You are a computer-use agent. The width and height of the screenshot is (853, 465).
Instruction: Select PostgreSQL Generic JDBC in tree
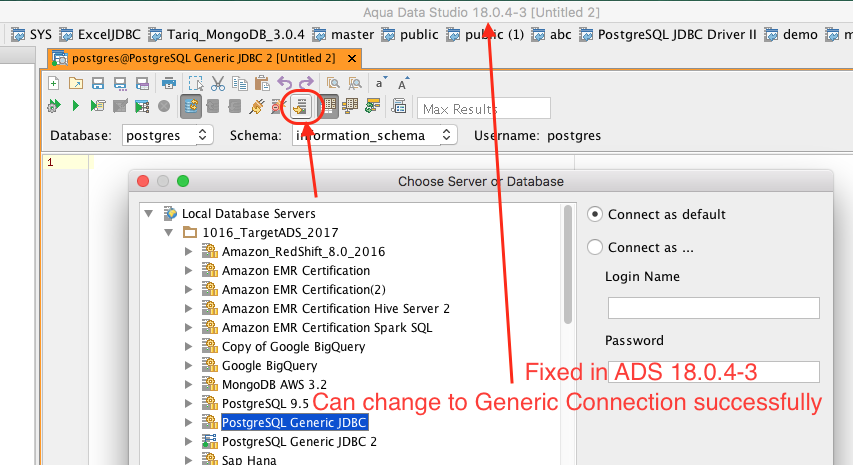coord(294,423)
